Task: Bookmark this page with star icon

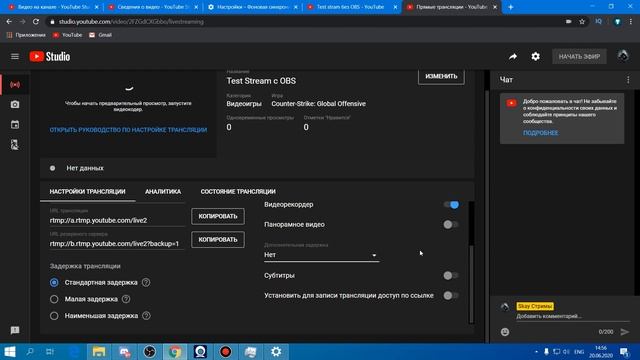Action: click(x=582, y=22)
